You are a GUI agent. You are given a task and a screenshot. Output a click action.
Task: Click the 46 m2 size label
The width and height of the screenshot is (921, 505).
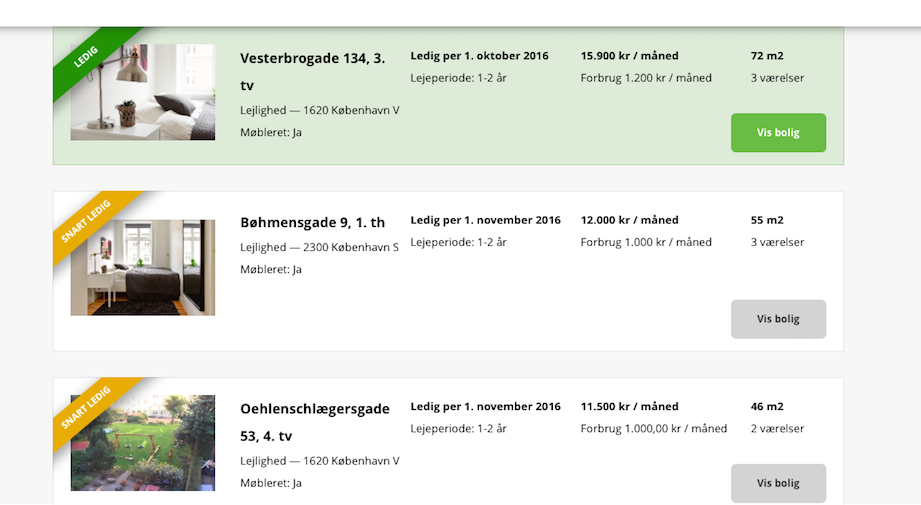767,406
